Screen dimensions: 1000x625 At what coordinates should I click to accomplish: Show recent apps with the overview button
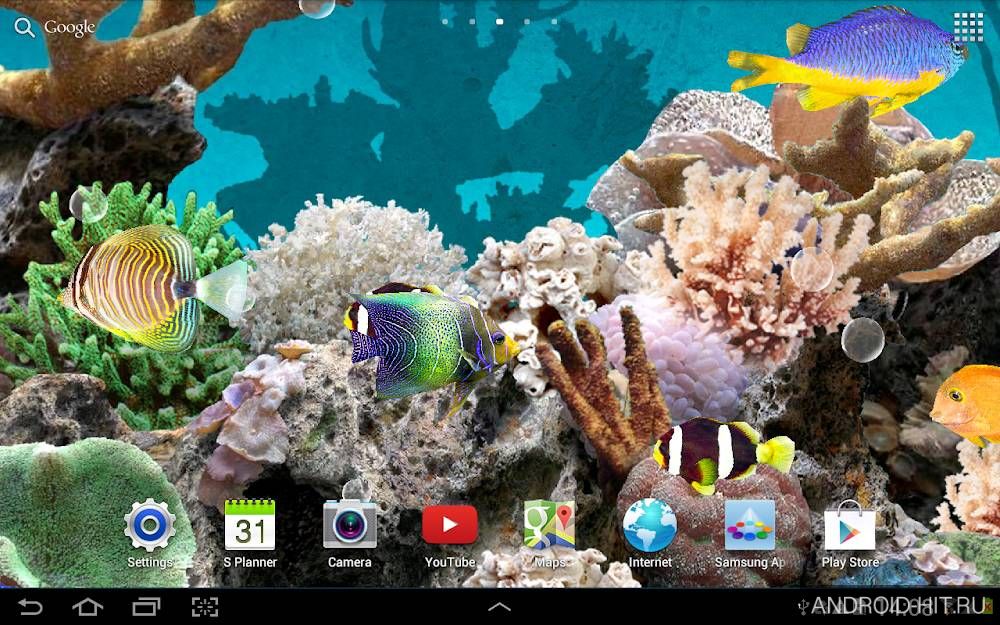point(146,607)
